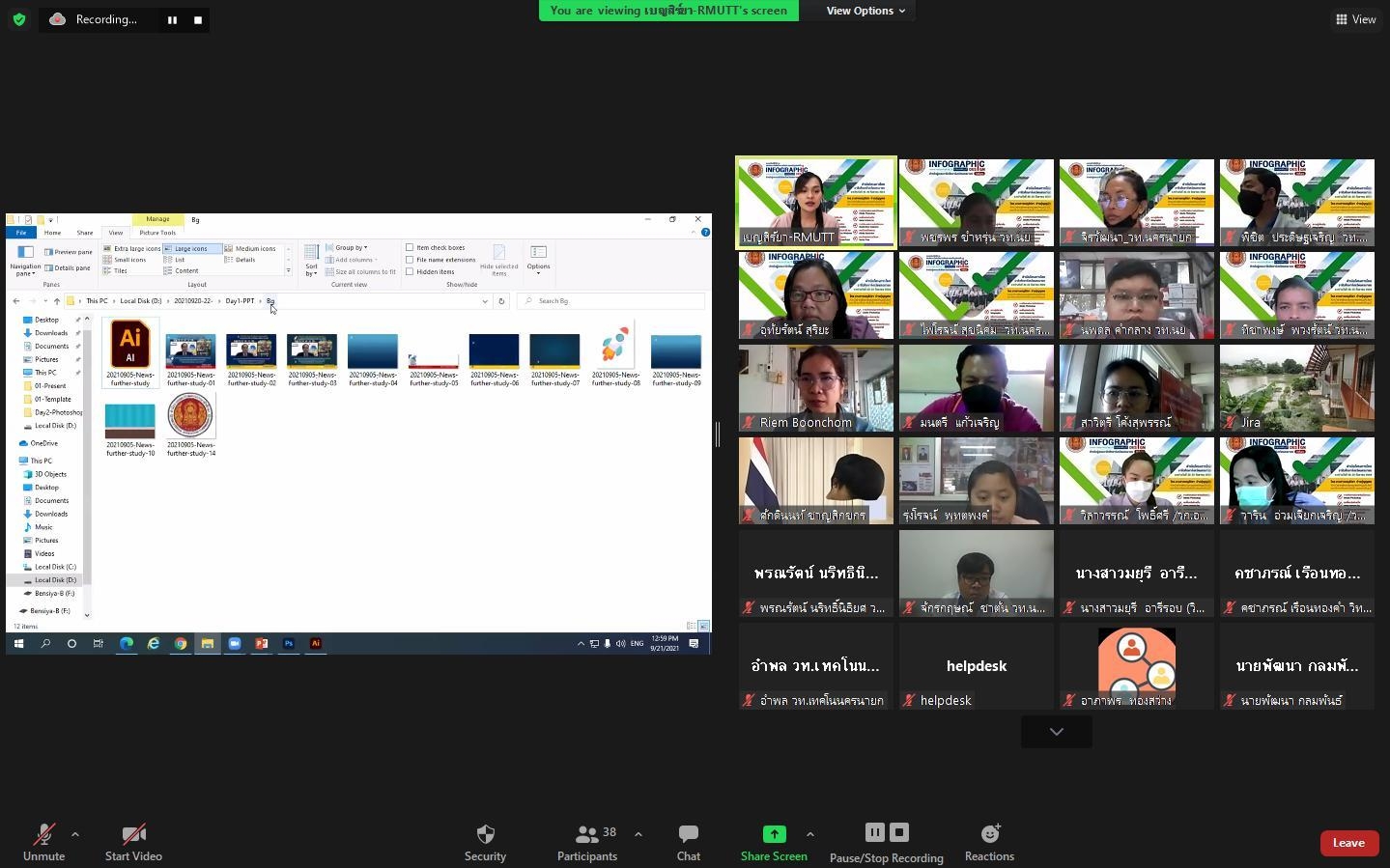Choose Medium icons layout
Viewport: 1390px width, 868px height.
pos(250,248)
